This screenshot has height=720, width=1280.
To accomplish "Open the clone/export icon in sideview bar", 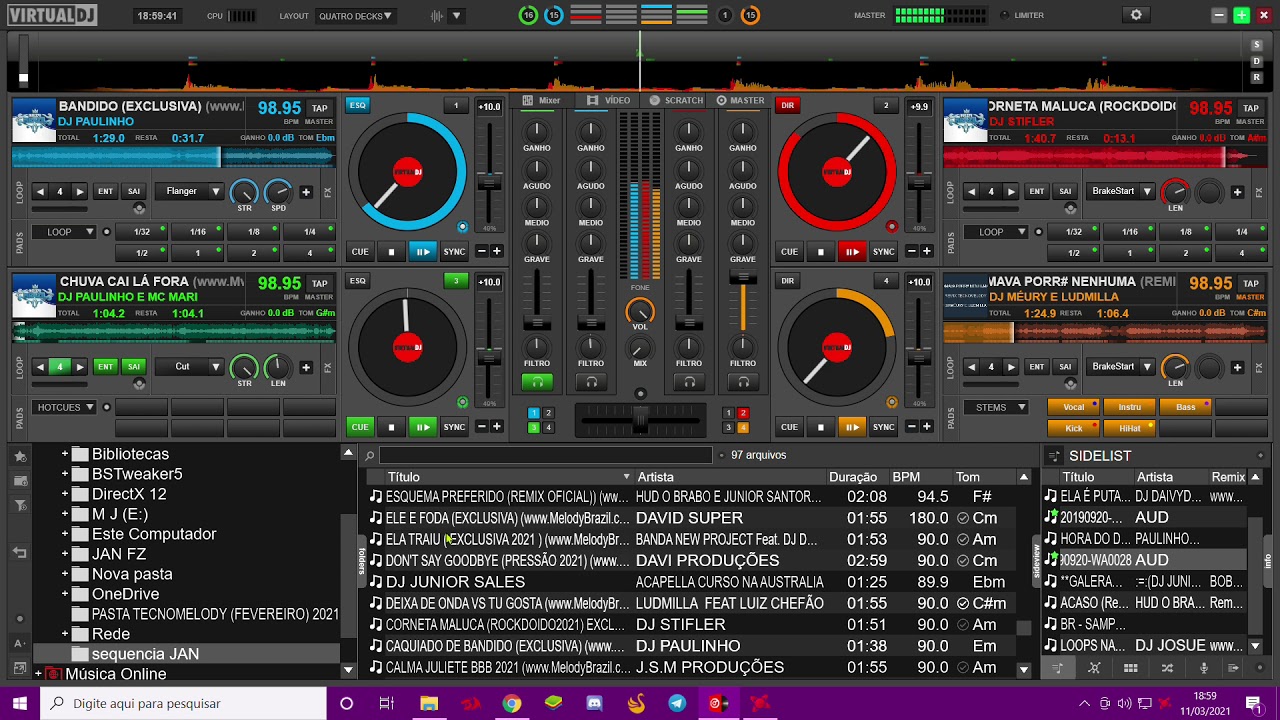I will pos(1233,668).
